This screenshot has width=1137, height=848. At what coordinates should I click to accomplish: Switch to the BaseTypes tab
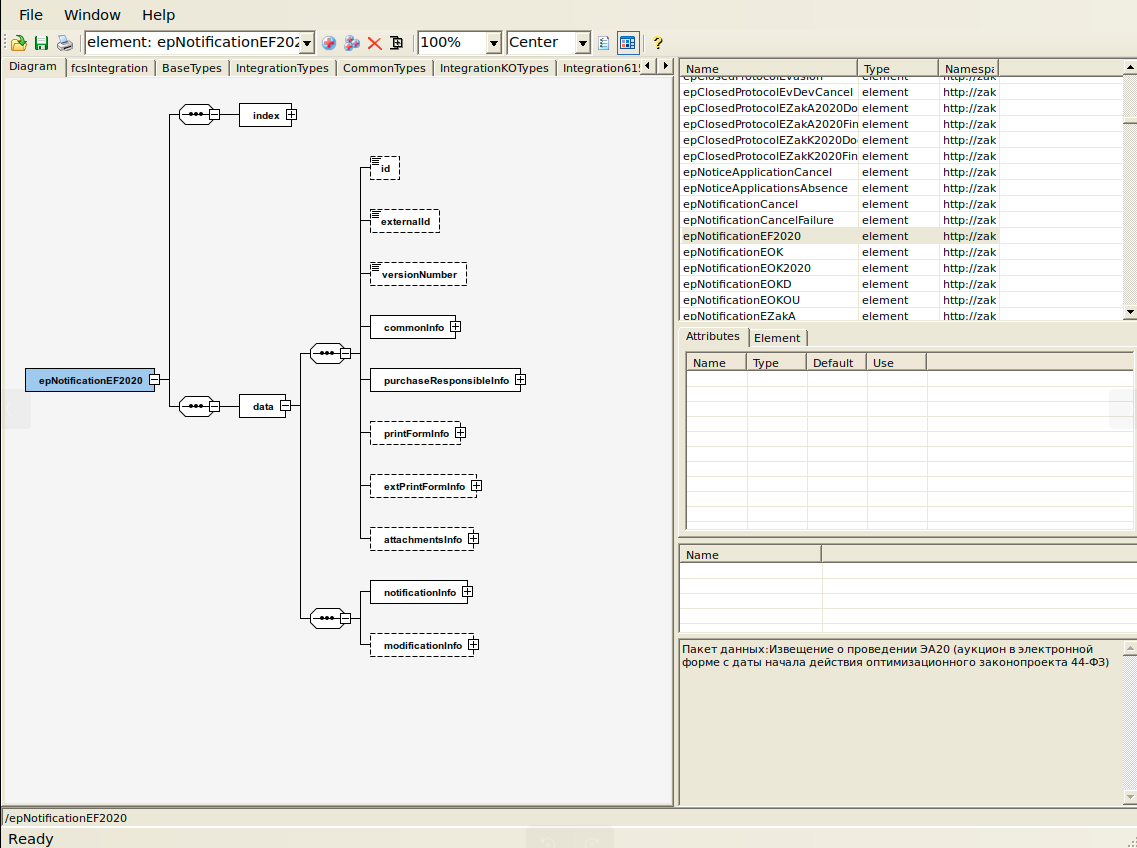(x=192, y=68)
